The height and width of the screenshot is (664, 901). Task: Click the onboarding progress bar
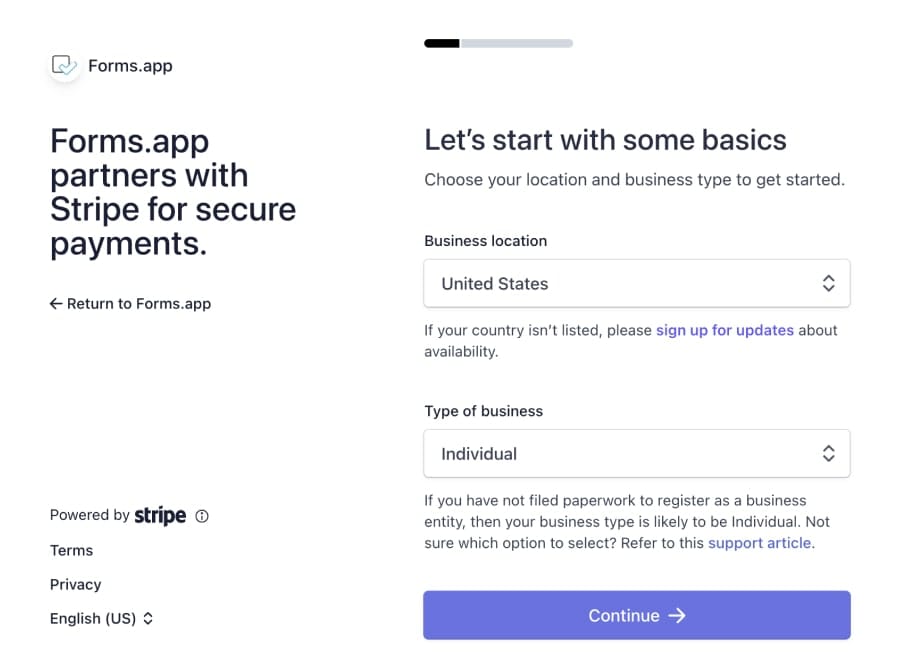[498, 44]
